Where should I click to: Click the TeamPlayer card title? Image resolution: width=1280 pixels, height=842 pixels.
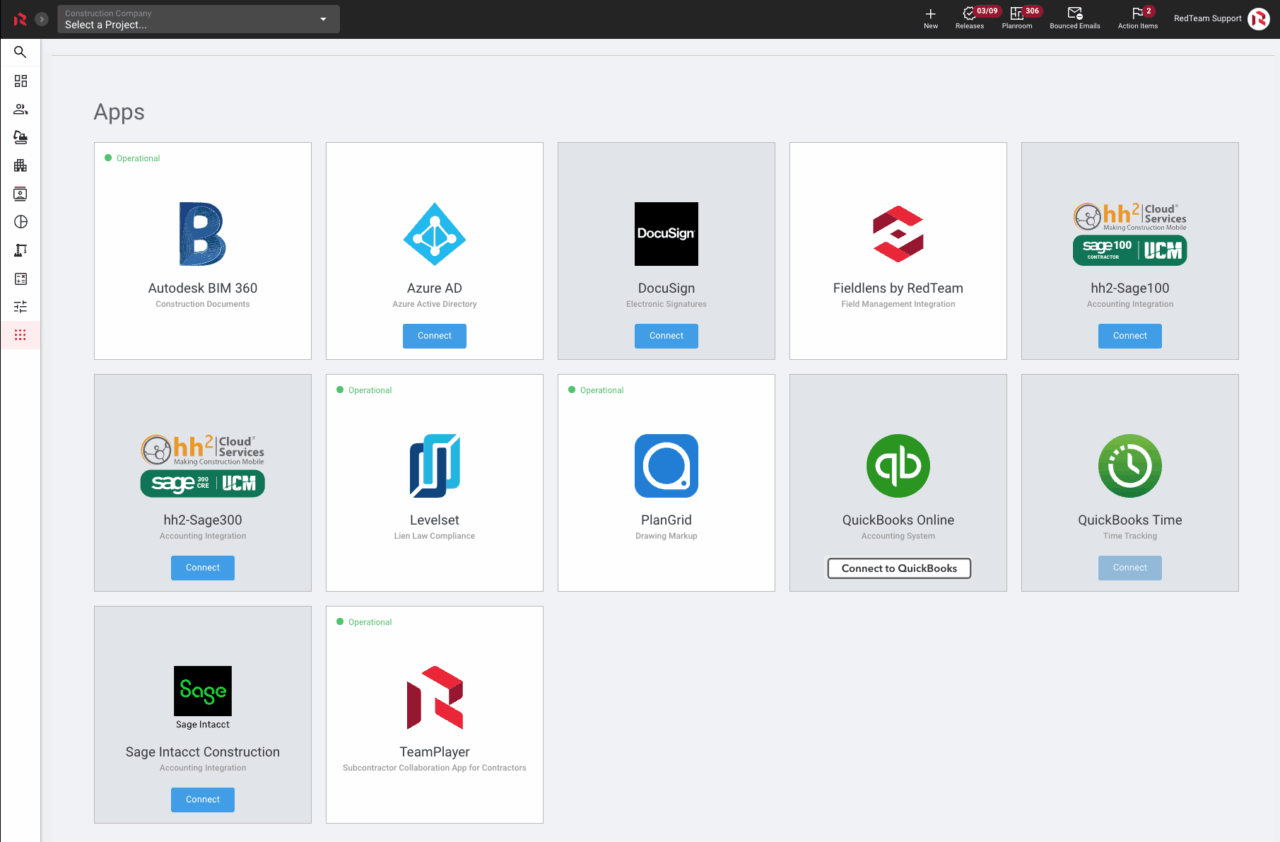coord(435,752)
